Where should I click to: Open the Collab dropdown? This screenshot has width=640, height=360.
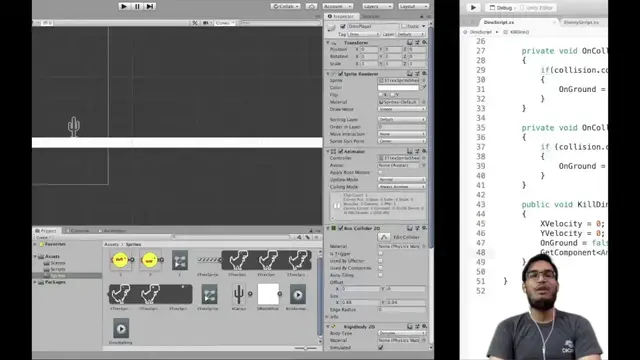286,6
